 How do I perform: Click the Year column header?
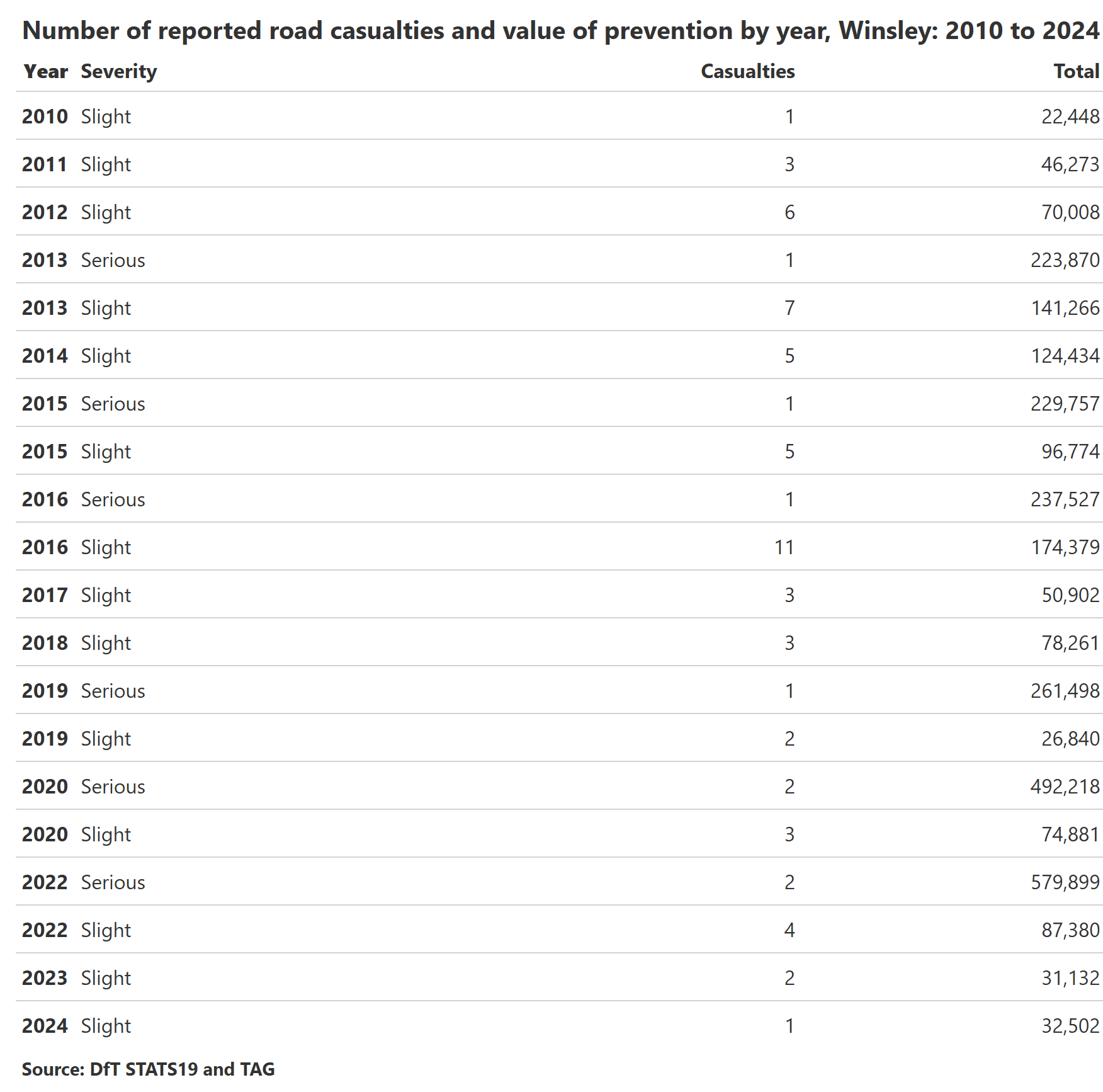point(45,72)
